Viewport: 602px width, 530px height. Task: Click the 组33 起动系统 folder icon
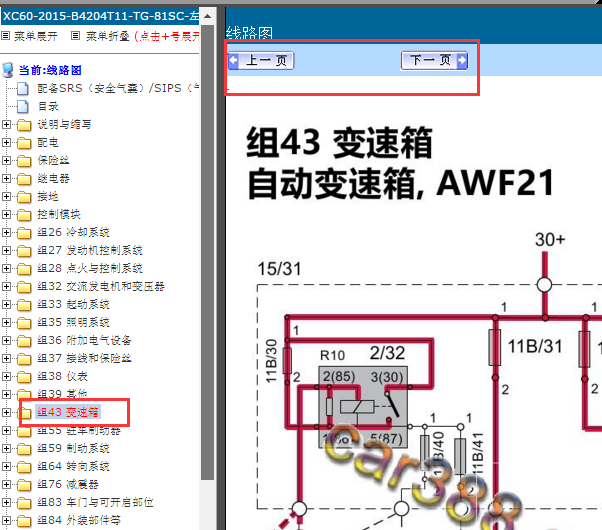pos(24,305)
